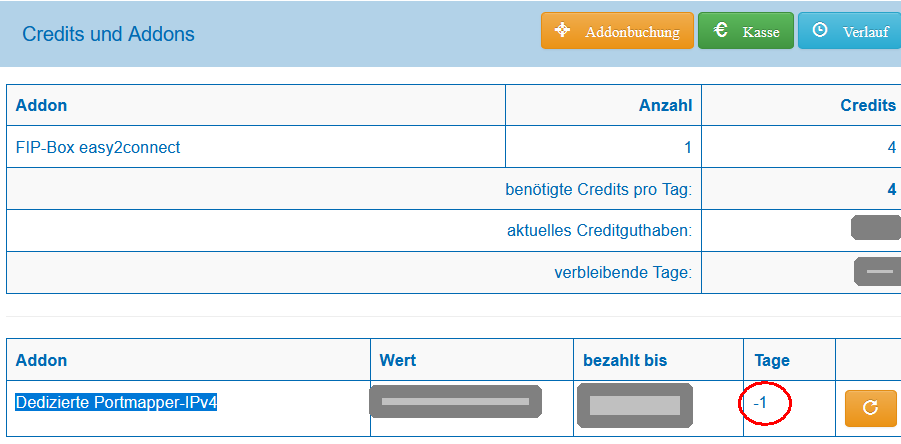Click the clock icon on Verlauf
901x444 pixels.
point(820,31)
